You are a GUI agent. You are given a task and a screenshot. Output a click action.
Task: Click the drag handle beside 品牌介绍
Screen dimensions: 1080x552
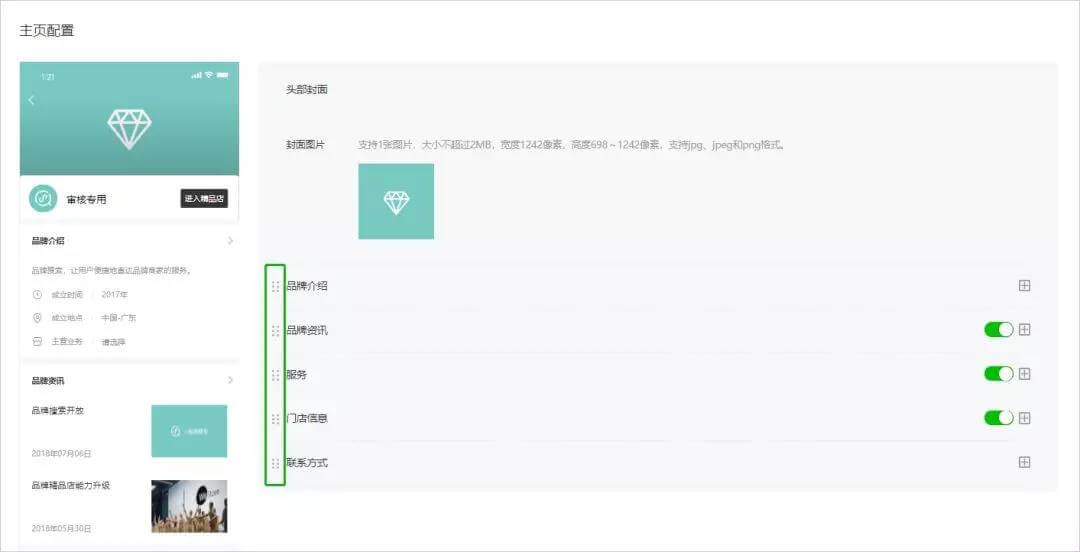tap(276, 287)
